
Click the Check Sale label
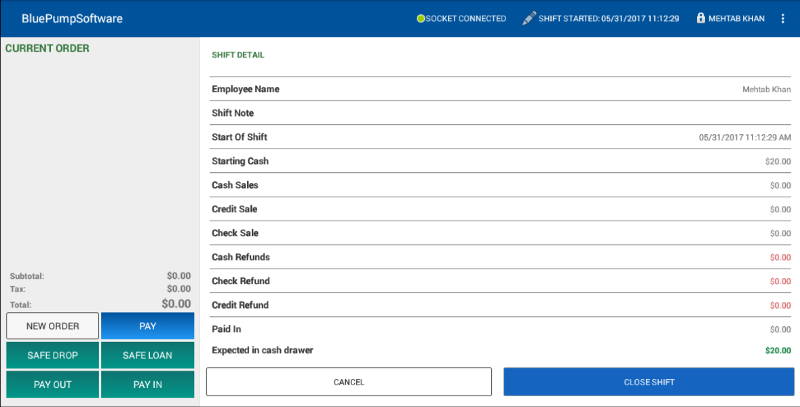pyautogui.click(x=235, y=233)
